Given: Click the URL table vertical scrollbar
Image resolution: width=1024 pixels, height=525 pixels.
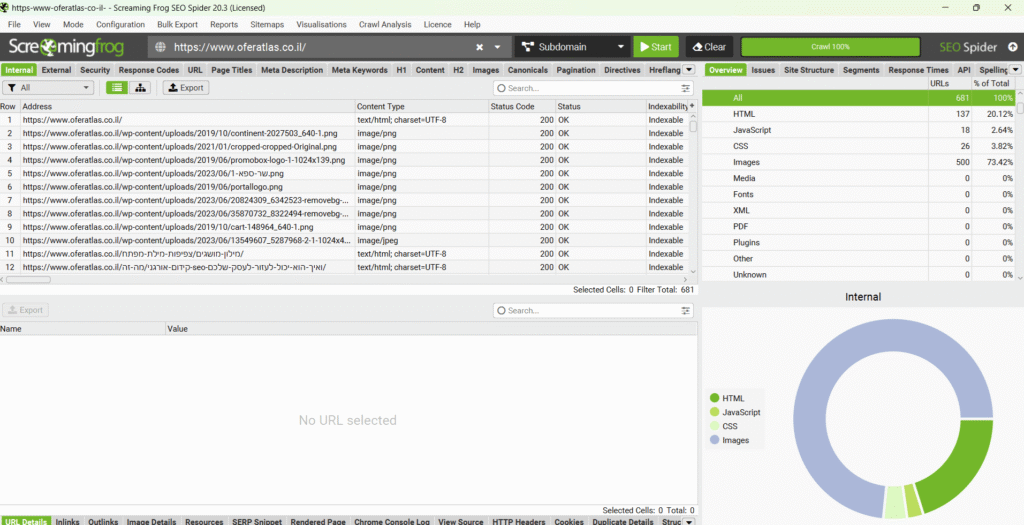Looking at the screenshot, I should pos(693,127).
